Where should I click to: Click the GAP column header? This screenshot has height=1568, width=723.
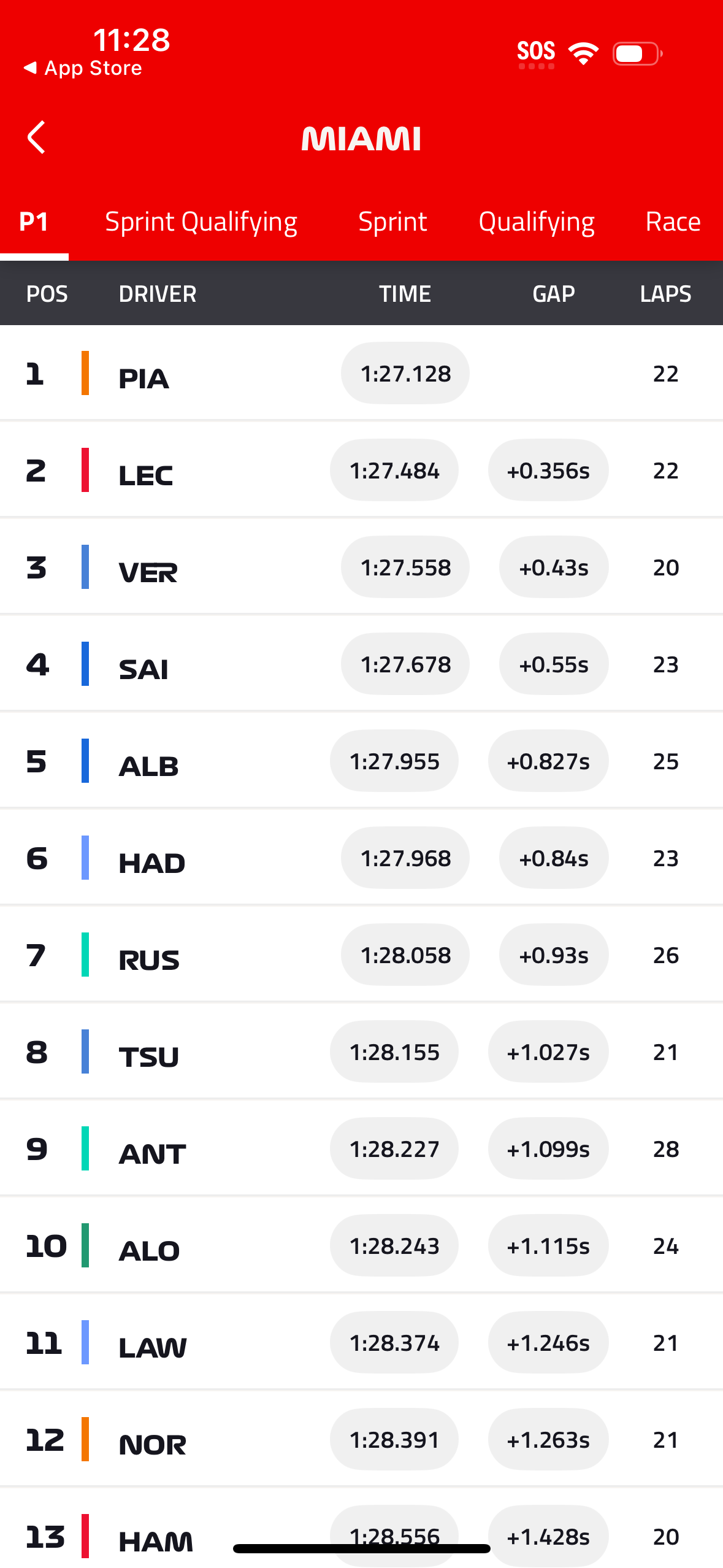553,293
